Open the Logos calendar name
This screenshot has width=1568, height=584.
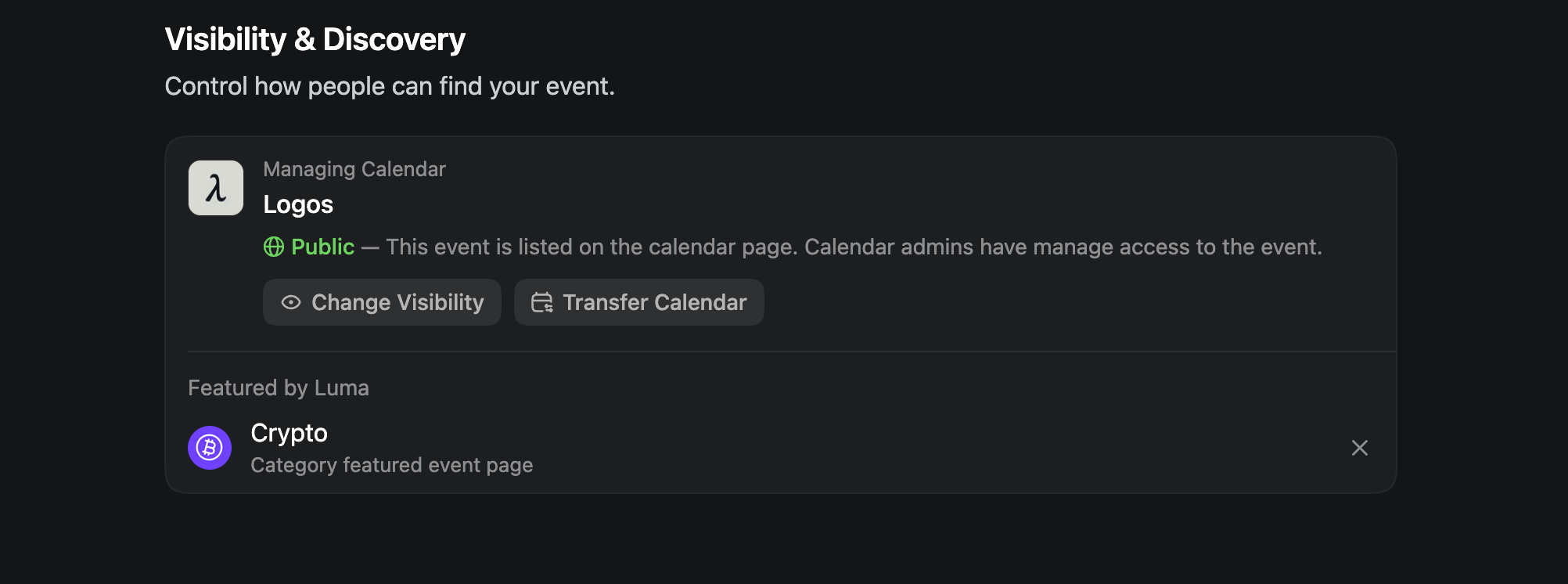tap(298, 204)
